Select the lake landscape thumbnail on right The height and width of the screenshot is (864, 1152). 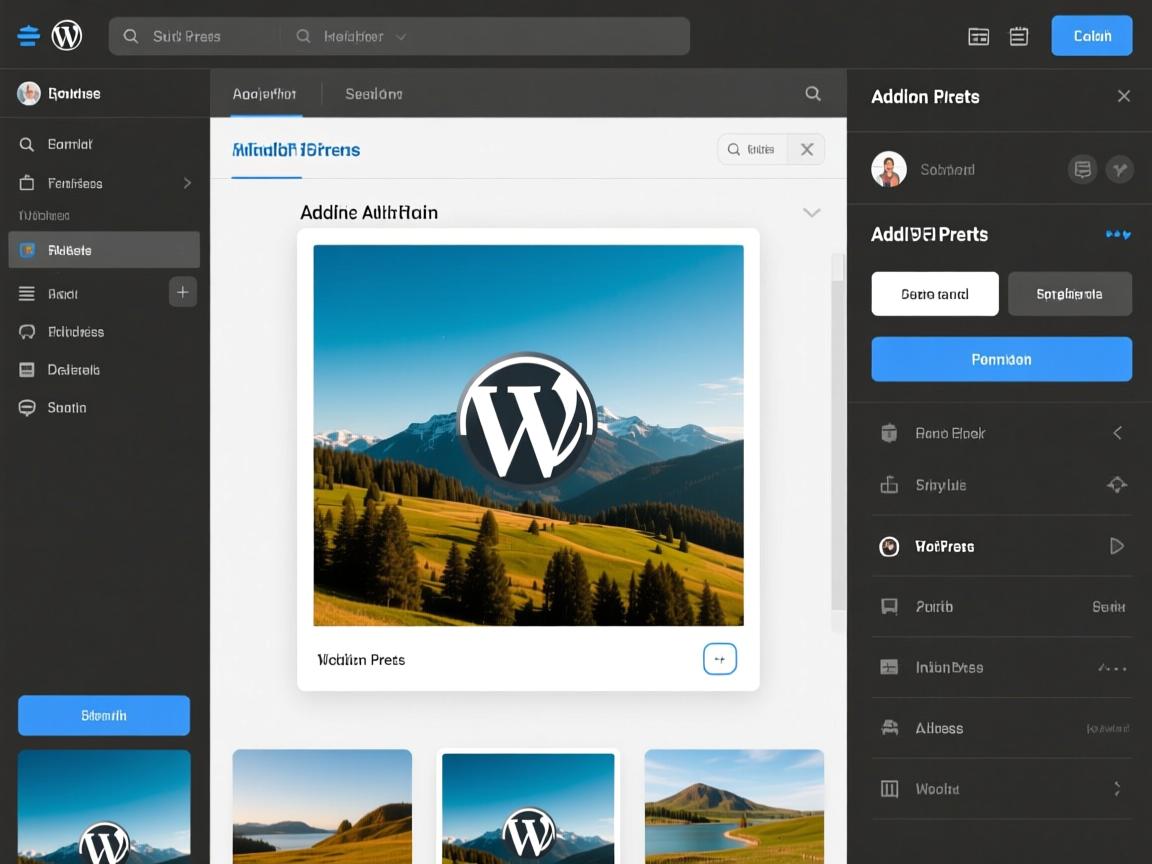tap(734, 805)
